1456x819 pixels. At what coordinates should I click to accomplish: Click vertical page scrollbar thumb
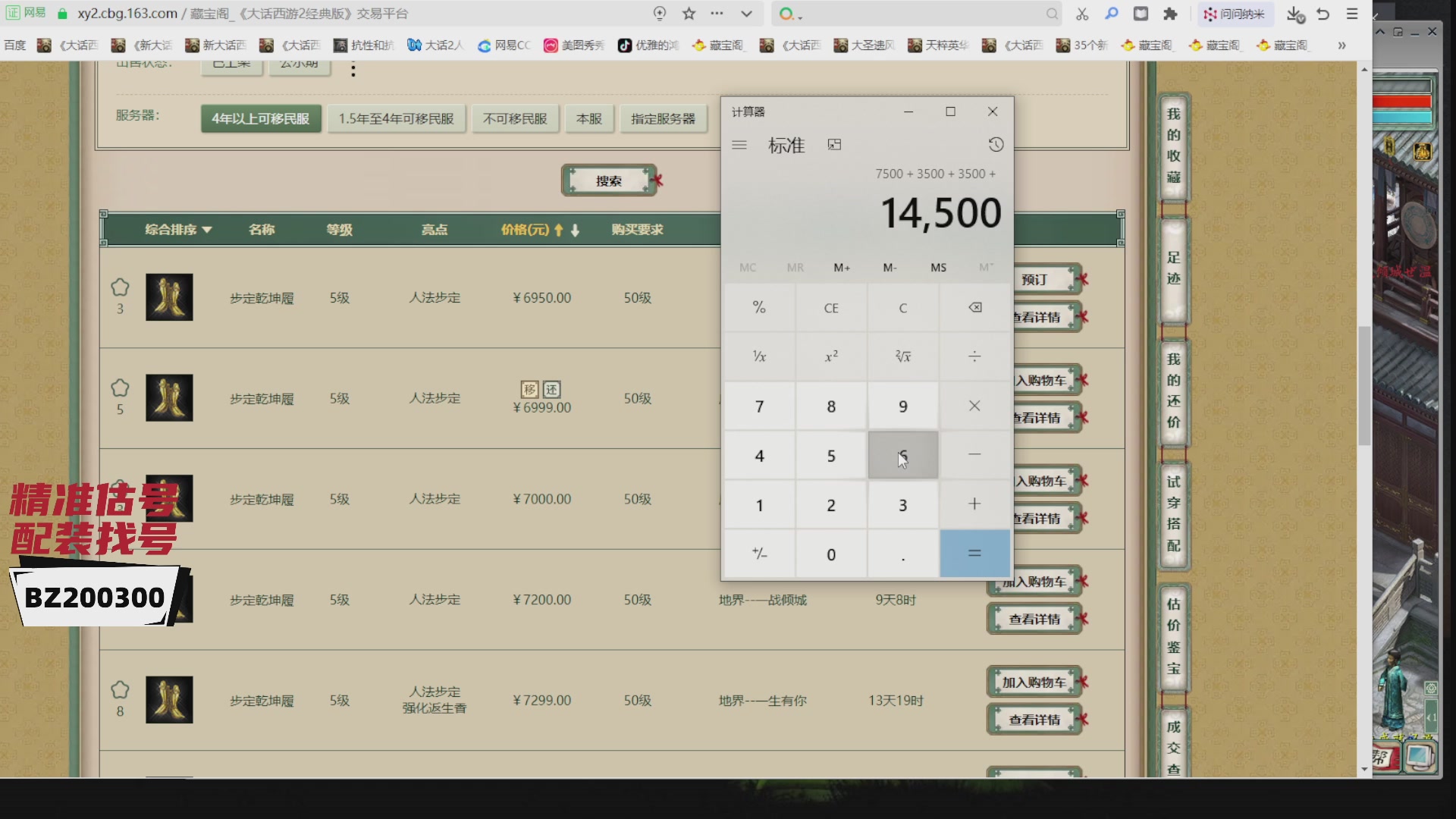coord(1364,385)
